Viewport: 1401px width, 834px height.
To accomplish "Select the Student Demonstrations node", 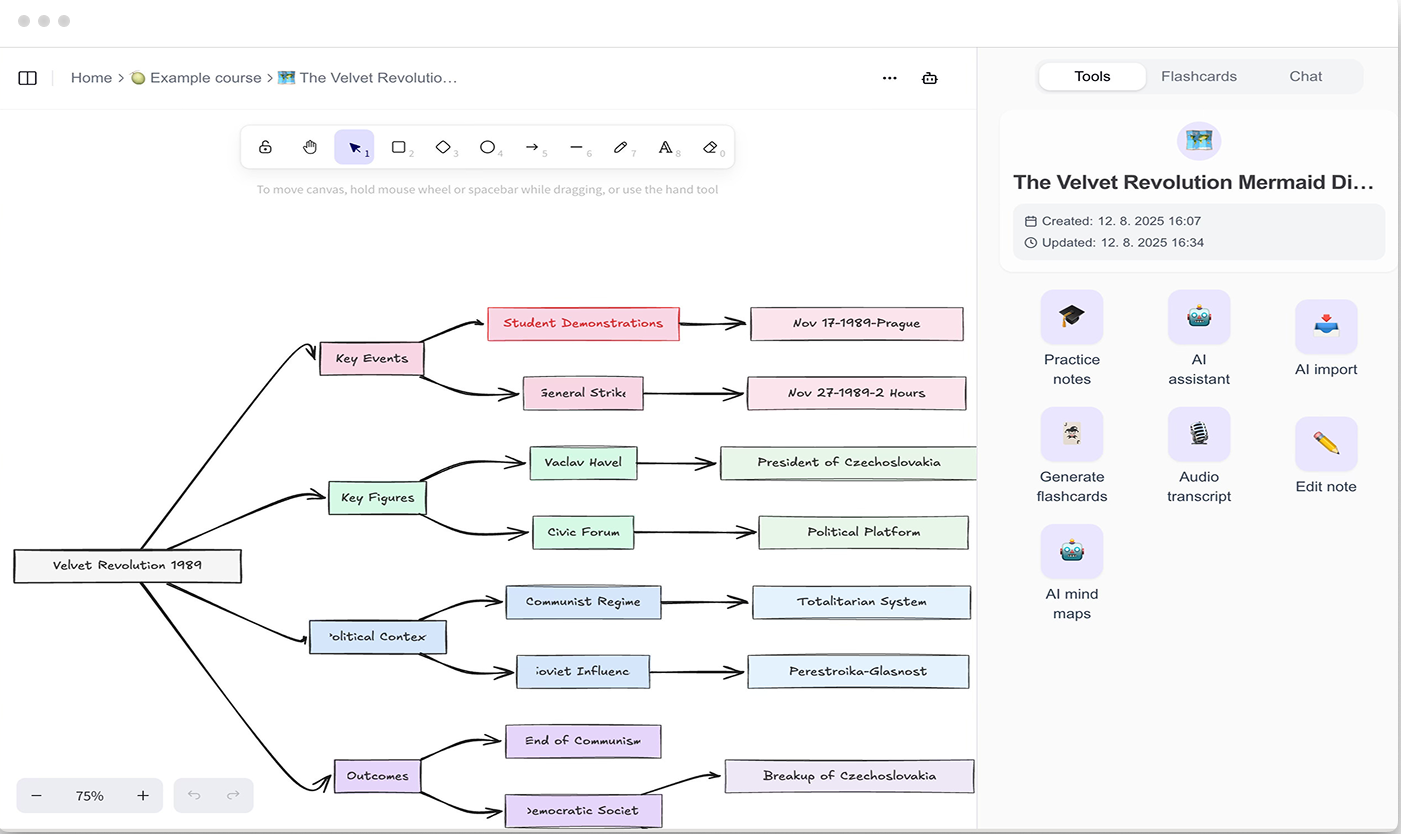I will coord(583,324).
